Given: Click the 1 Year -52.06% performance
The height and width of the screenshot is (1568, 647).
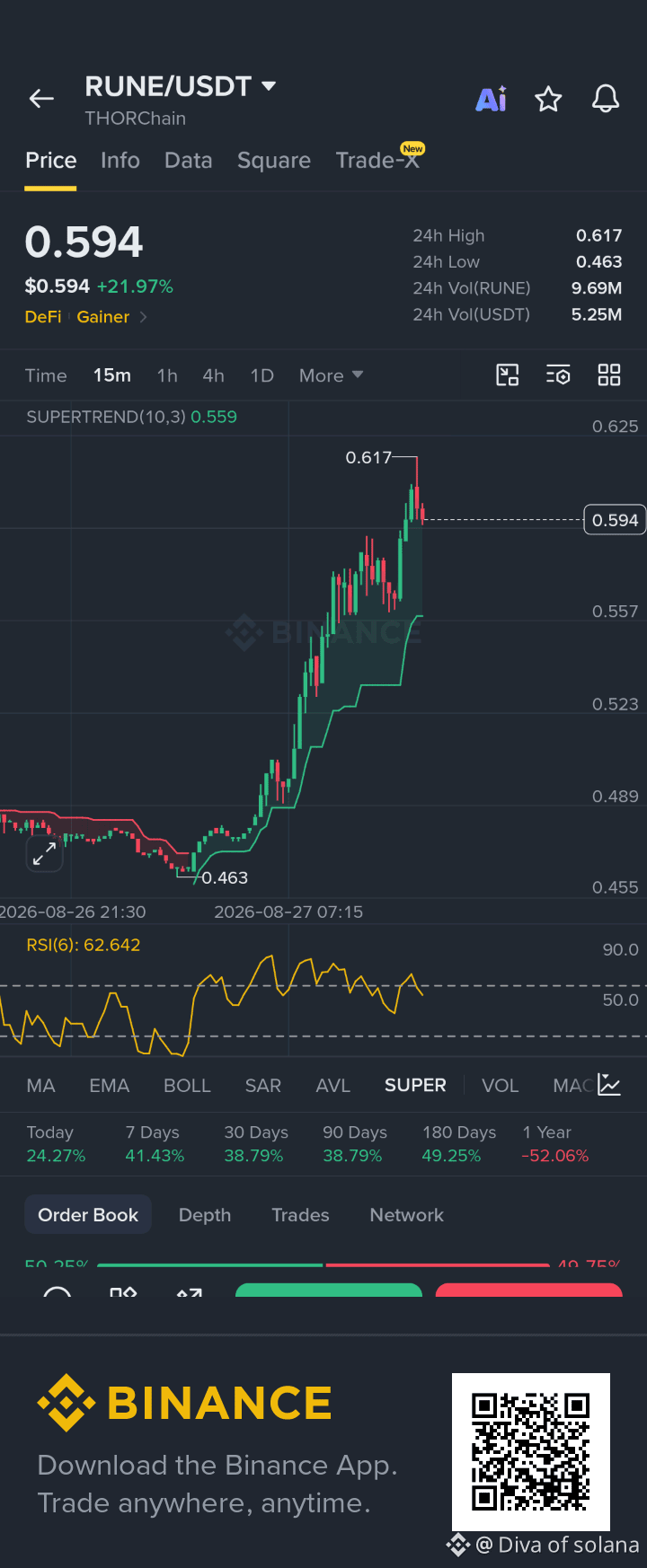Looking at the screenshot, I should click(555, 1144).
